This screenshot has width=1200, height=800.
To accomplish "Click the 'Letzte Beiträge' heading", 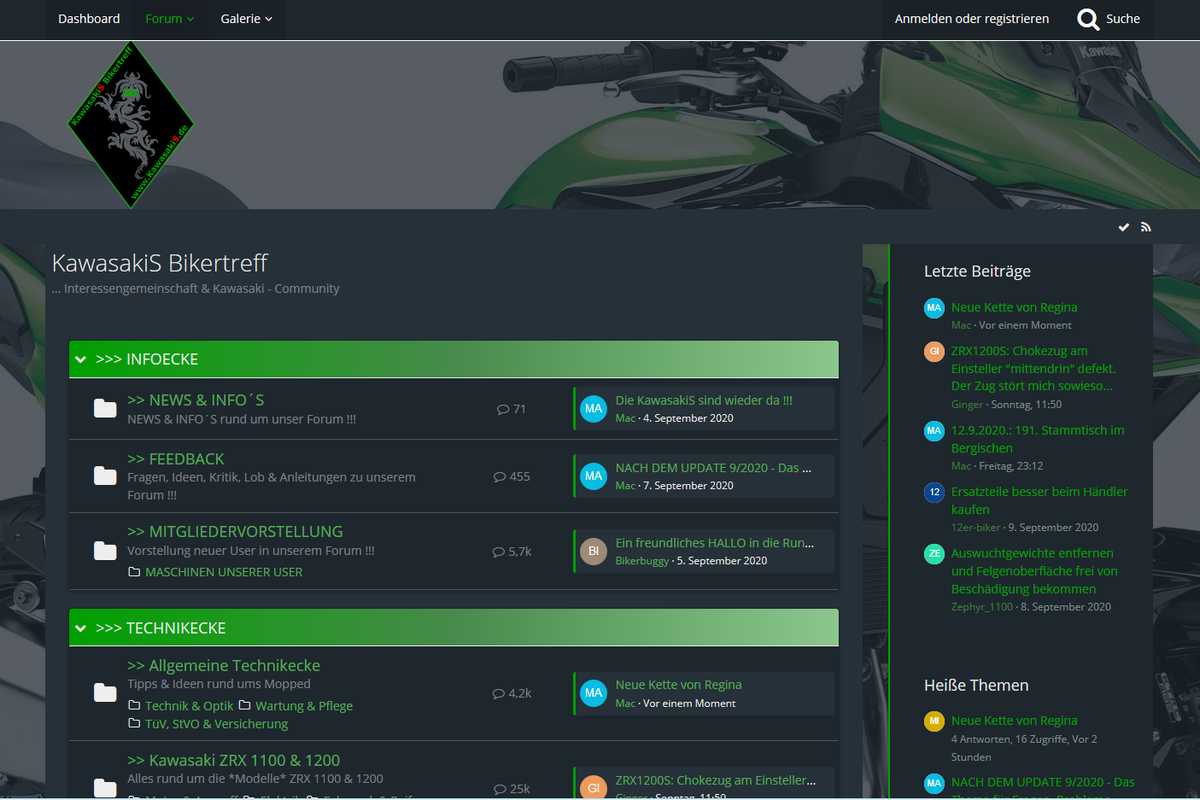I will 977,271.
